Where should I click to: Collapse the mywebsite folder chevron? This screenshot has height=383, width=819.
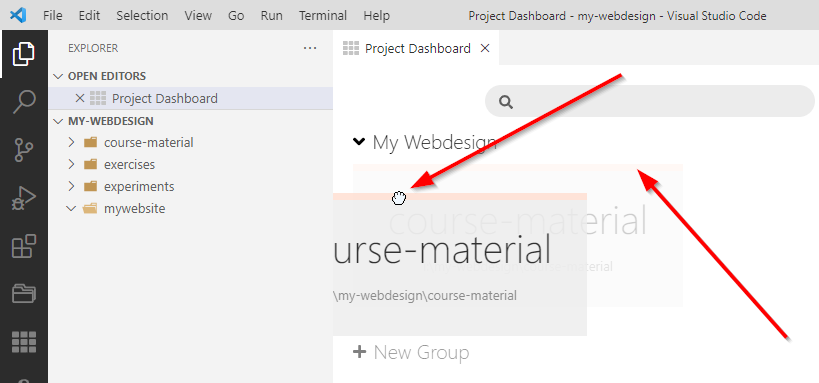coord(72,208)
